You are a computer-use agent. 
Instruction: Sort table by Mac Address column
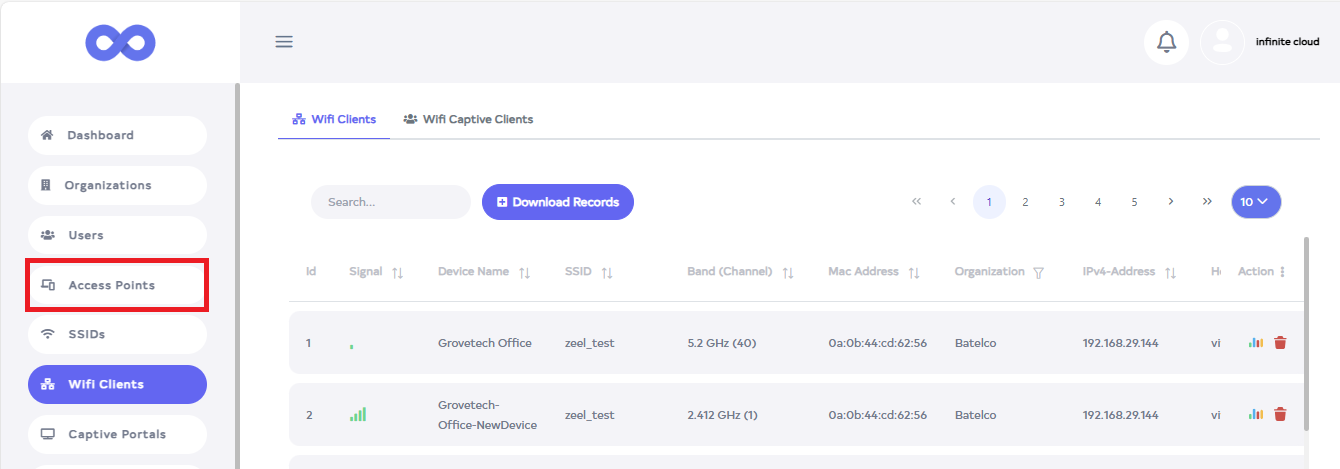913,272
